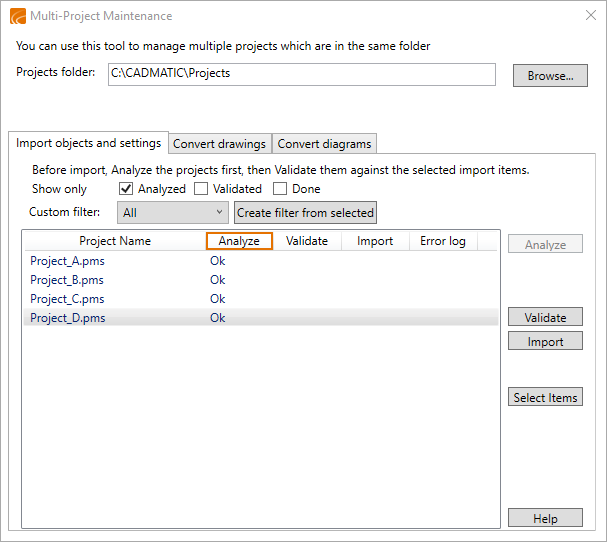This screenshot has height=542, width=607.
Task: Click Create filter from selected button
Action: [305, 212]
